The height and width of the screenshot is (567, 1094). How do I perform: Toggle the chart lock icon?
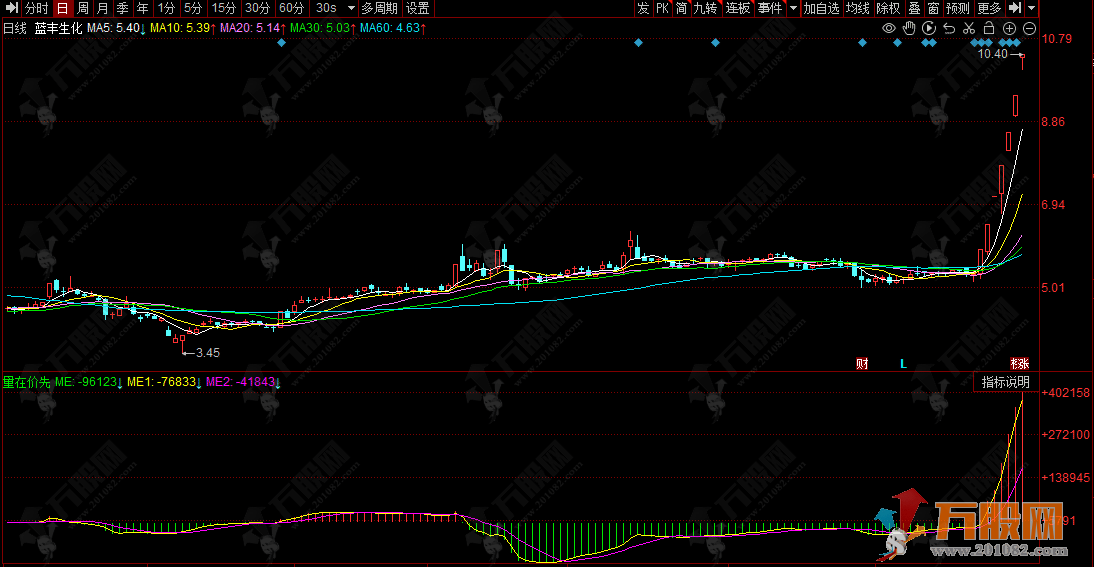point(989,28)
